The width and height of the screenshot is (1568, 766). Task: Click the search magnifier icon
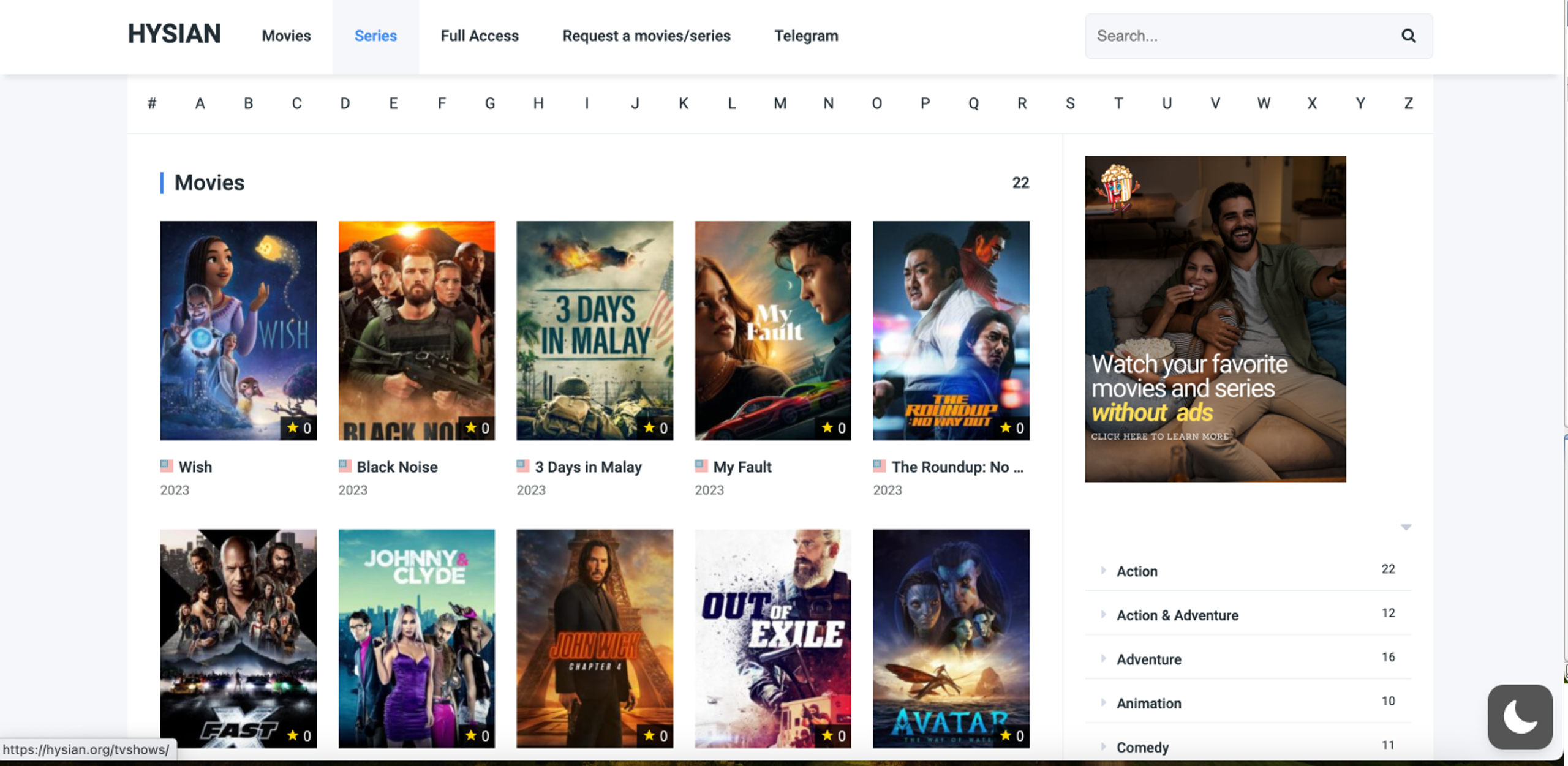(1408, 36)
